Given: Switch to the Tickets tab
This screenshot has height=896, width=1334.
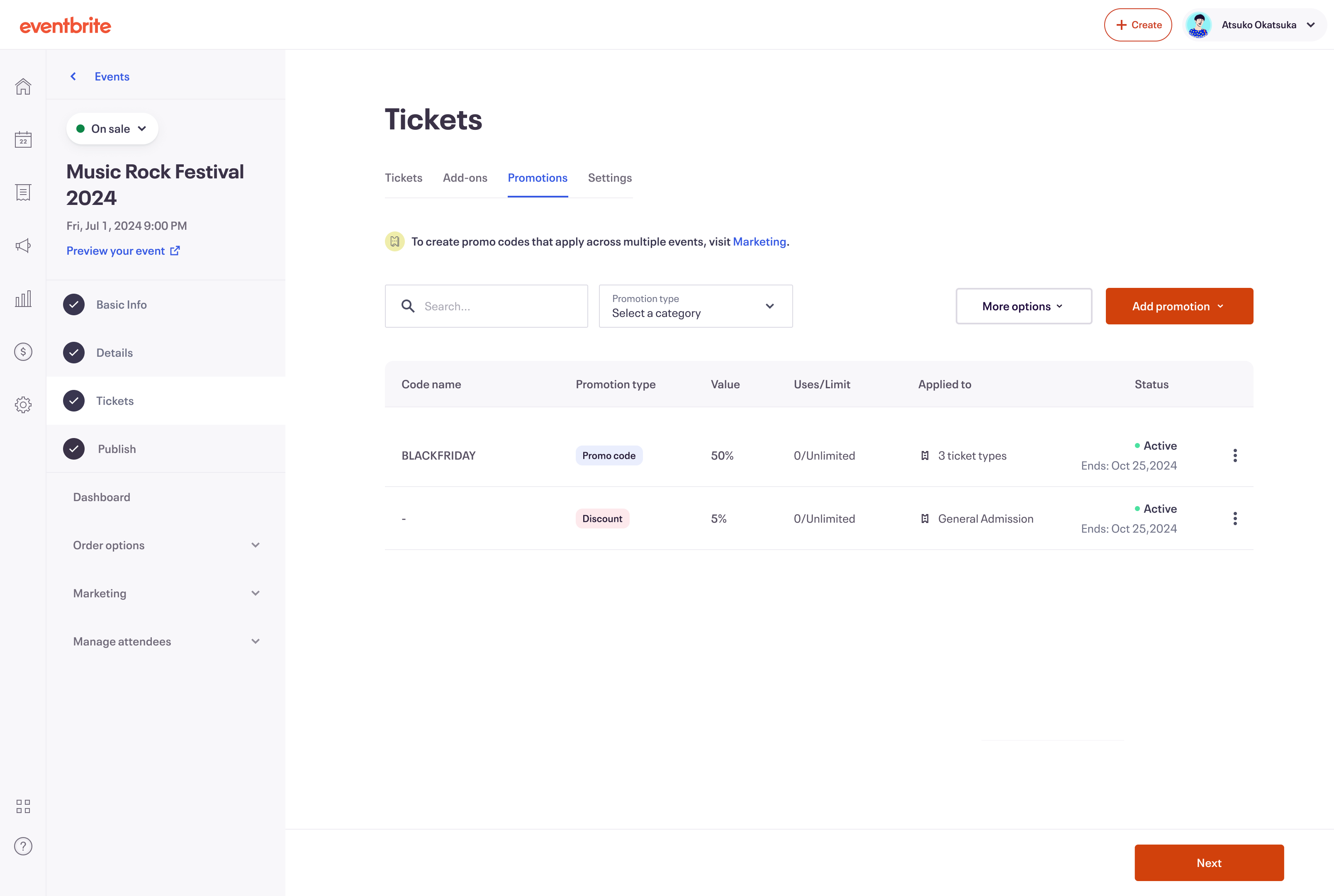Looking at the screenshot, I should tap(403, 178).
